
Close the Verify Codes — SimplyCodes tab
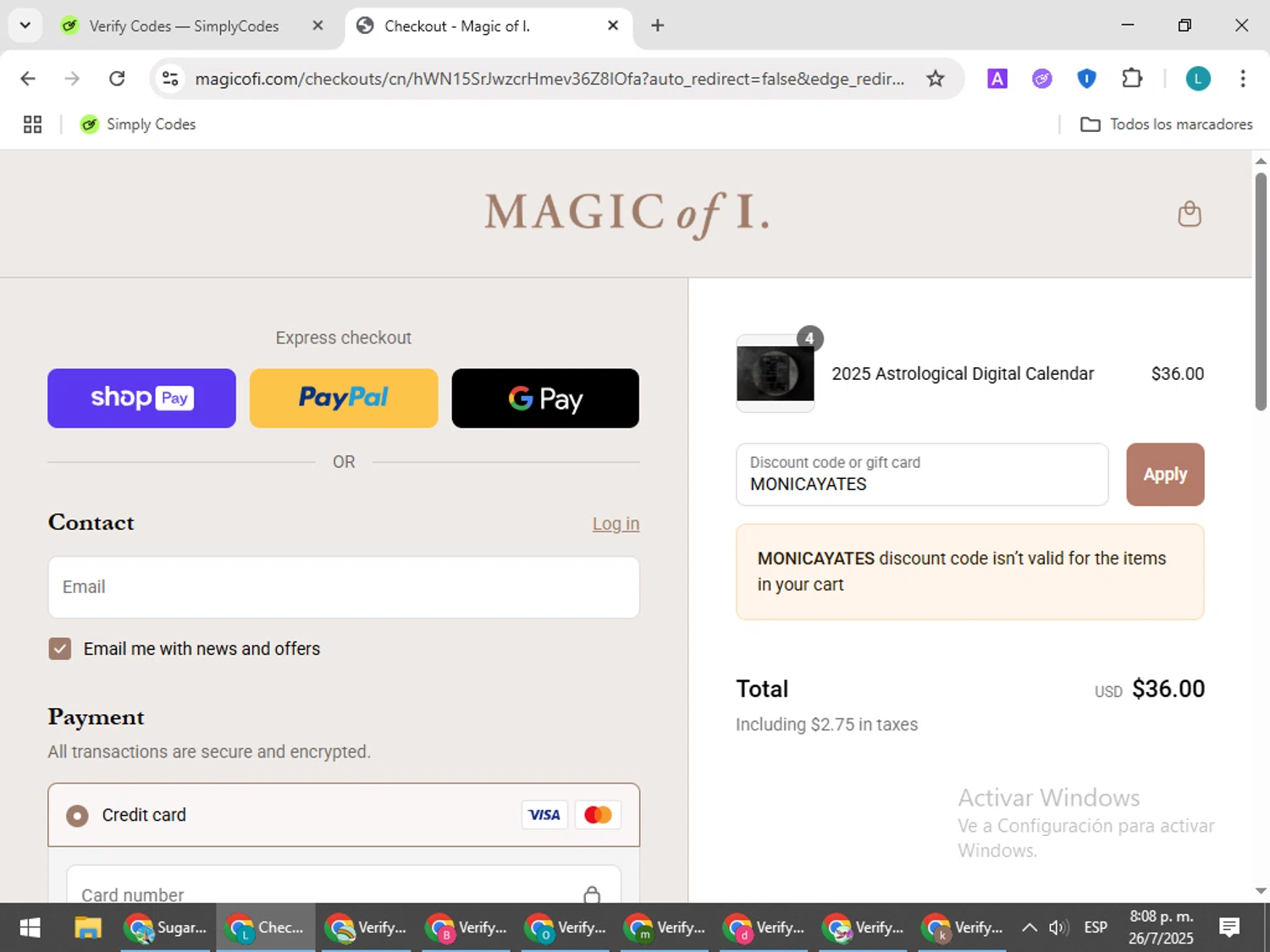click(317, 25)
